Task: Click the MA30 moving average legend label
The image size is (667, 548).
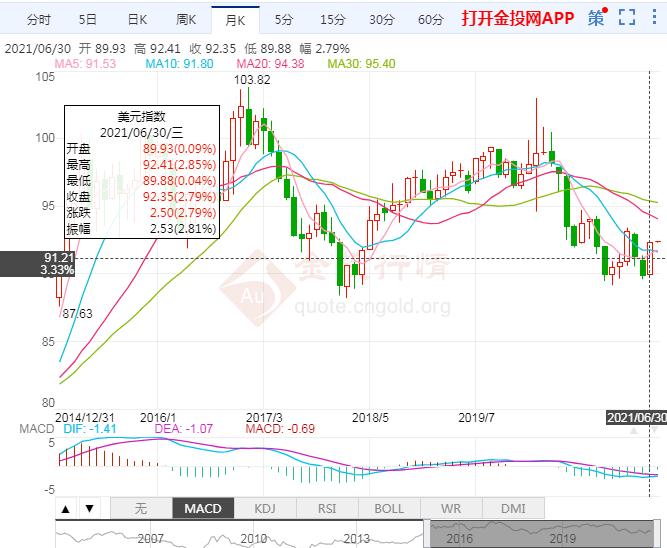Action: [x=364, y=64]
